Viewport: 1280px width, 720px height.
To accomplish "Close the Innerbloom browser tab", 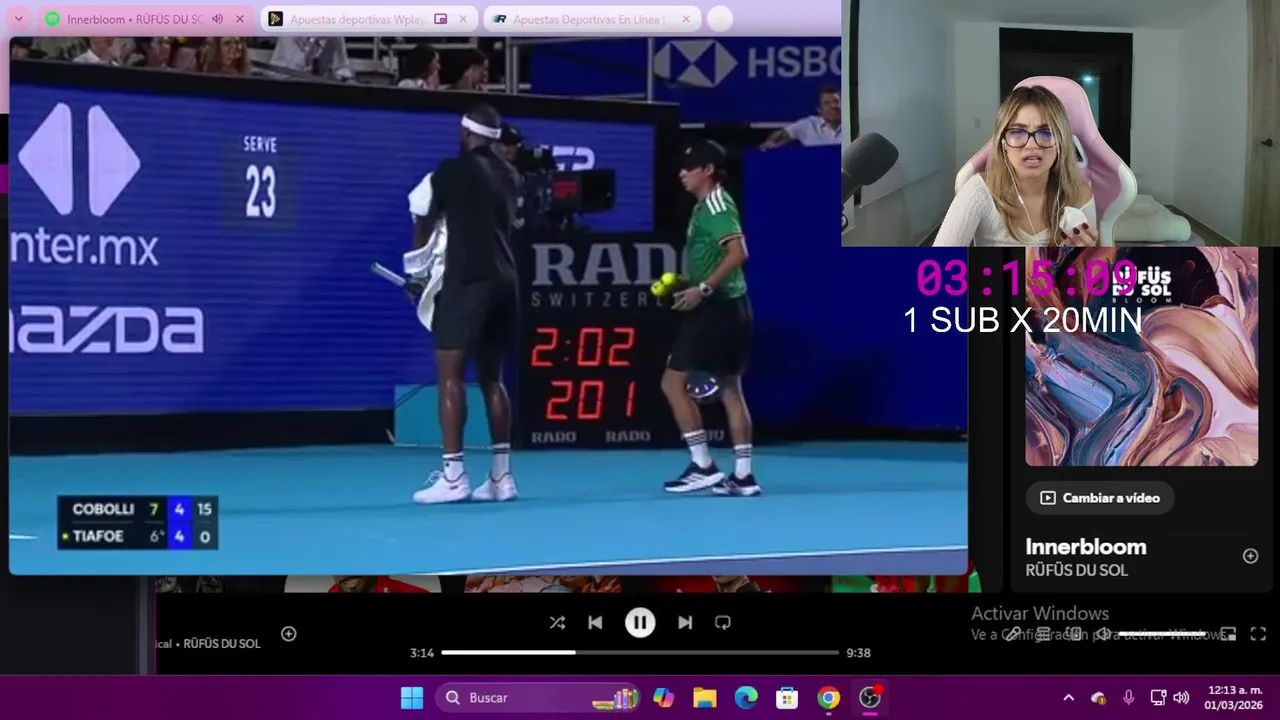I will coord(240,19).
